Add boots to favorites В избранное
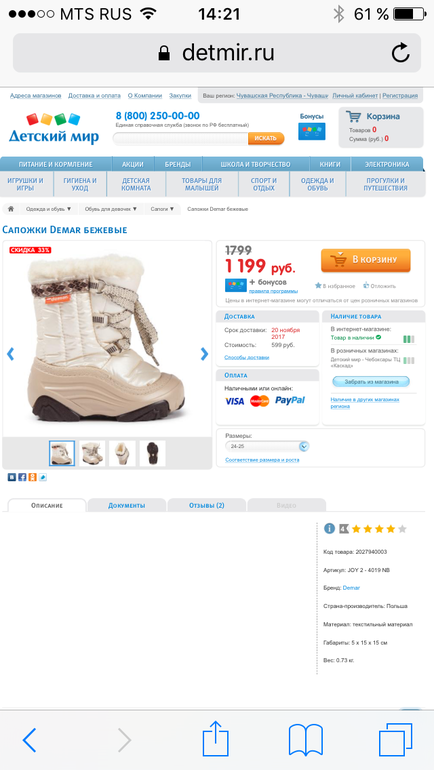The image size is (434, 770). click(335, 285)
